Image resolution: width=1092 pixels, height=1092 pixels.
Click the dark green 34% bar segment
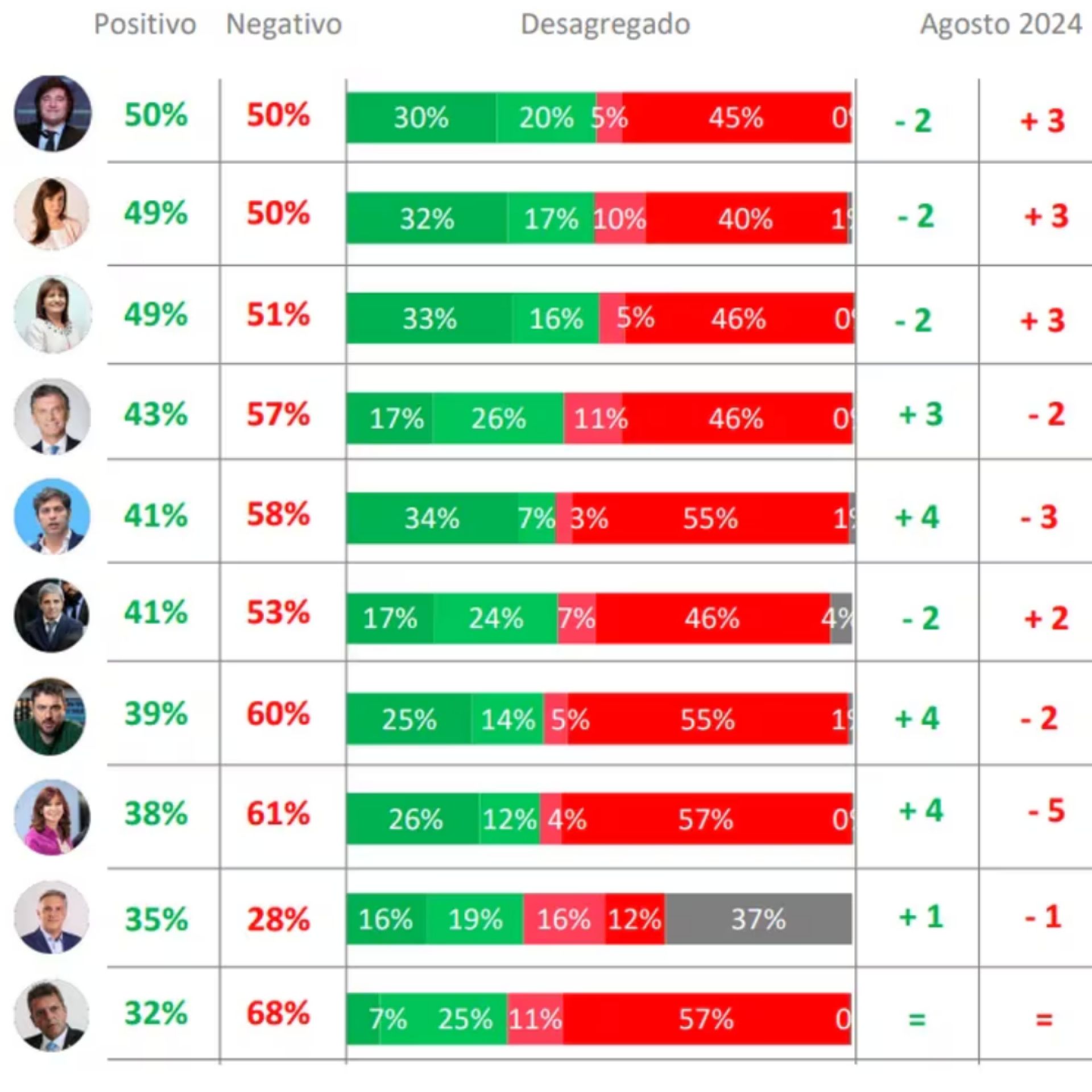(x=432, y=518)
